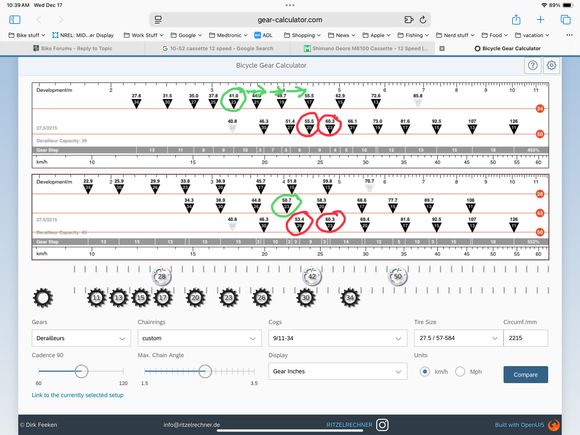Open the Fishing bookmarks folder
Viewport: 580px width, 435px height.
point(413,35)
